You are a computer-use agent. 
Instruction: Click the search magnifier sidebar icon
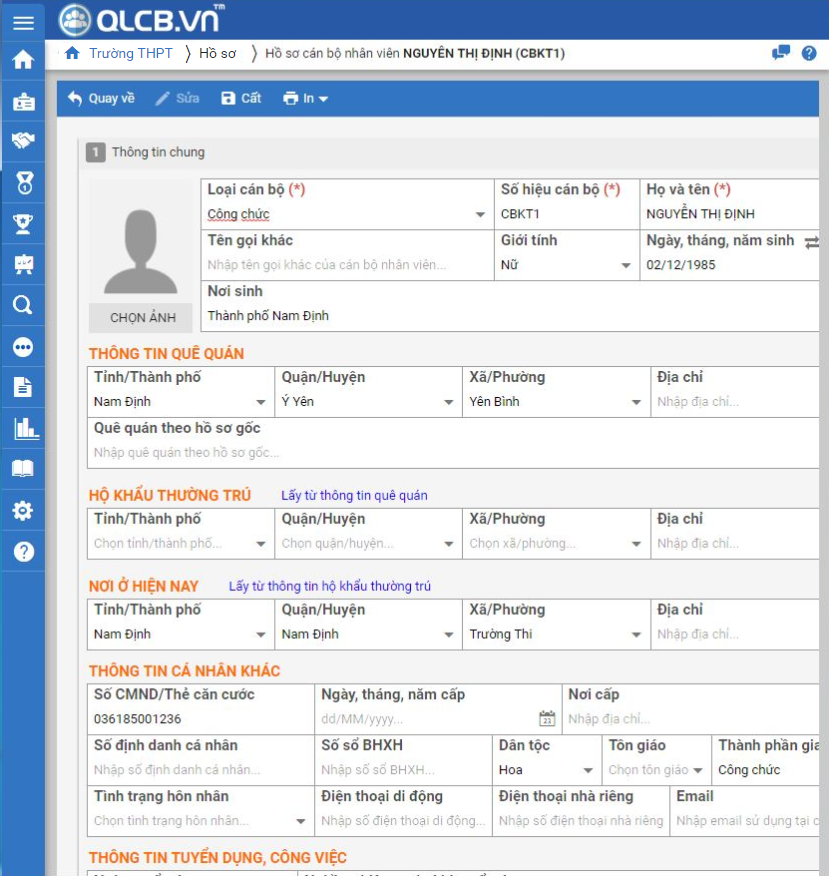click(22, 305)
